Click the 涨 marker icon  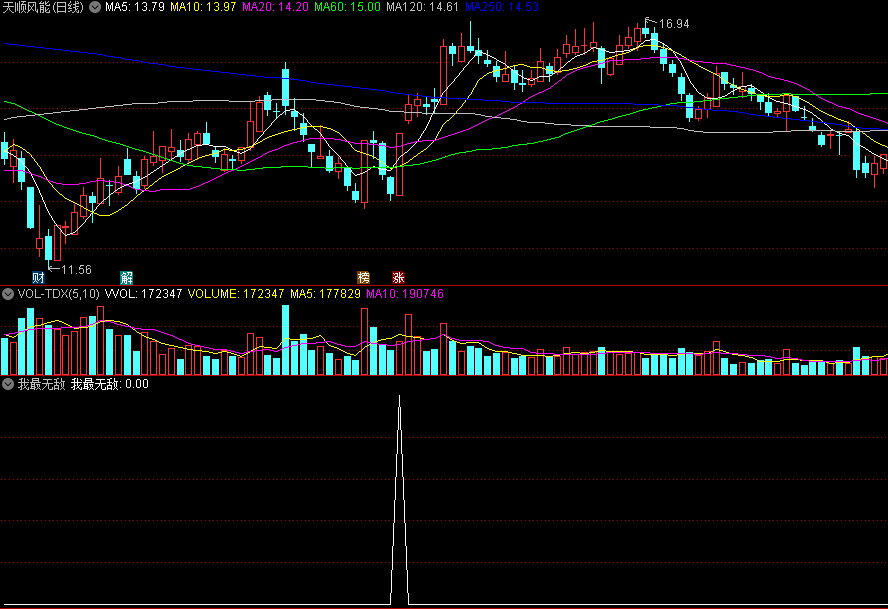399,278
